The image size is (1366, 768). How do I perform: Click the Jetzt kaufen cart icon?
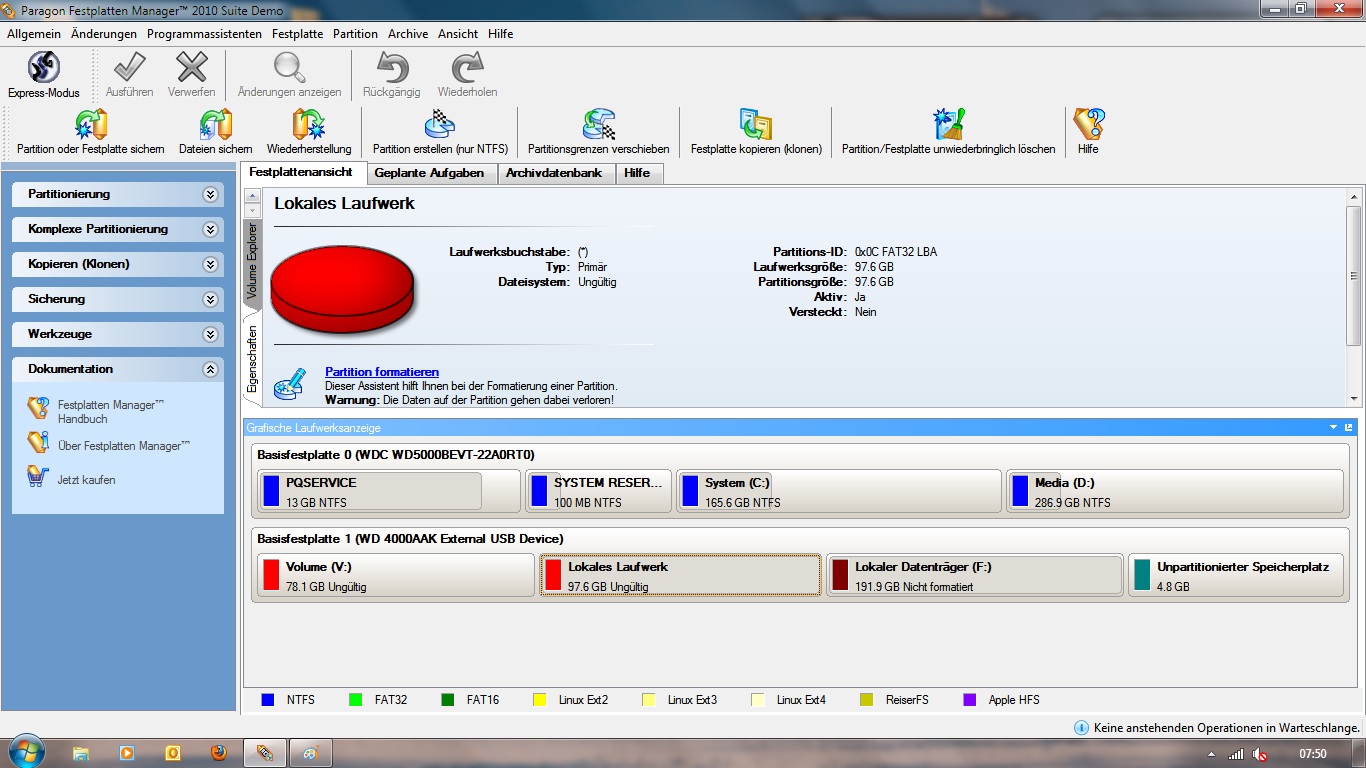38,476
